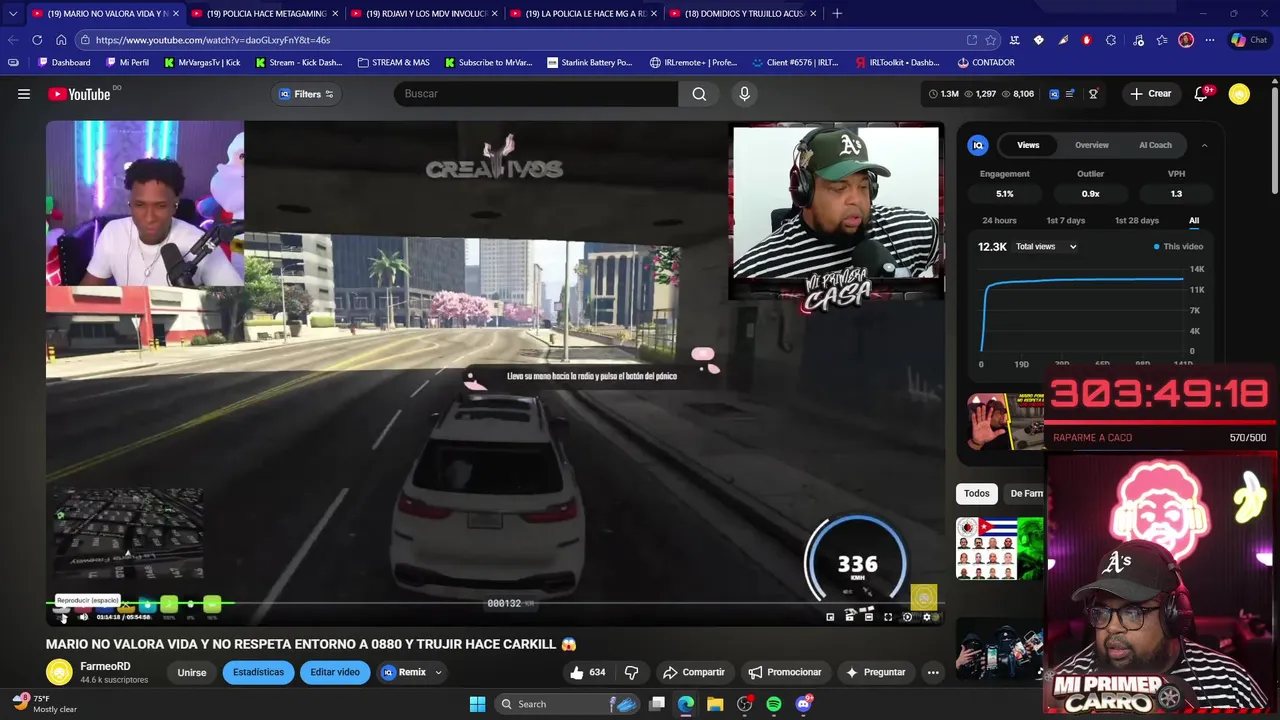The height and width of the screenshot is (720, 1280).
Task: Click the red hand ad-blocker extension
Action: pos(1087,40)
